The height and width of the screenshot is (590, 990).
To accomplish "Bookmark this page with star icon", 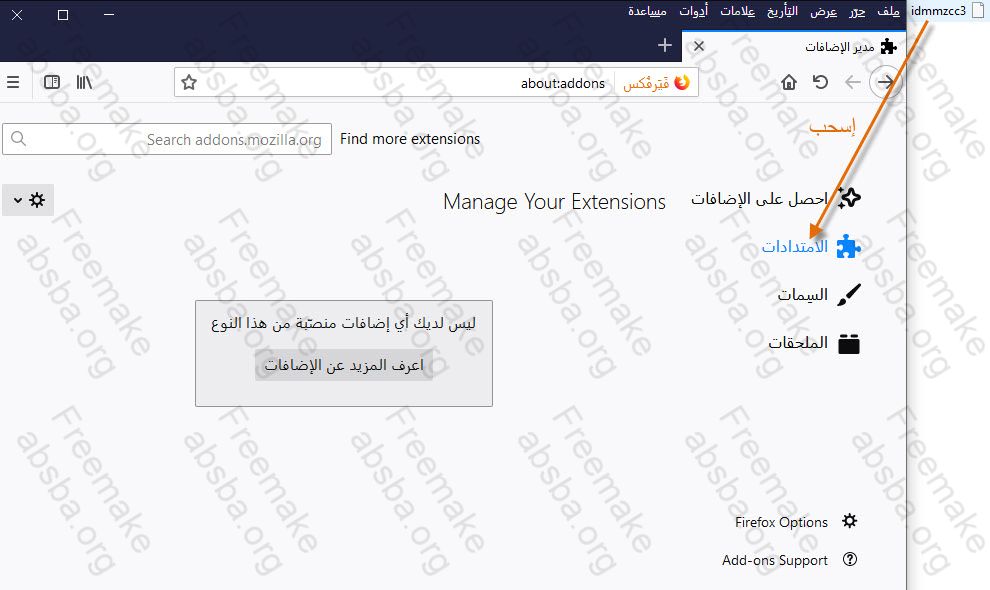I will pyautogui.click(x=189, y=83).
